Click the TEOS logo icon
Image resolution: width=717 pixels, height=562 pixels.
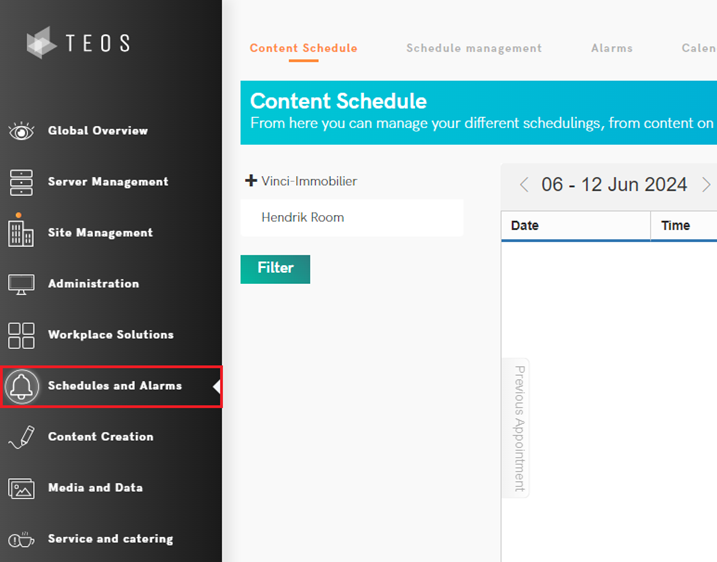[x=42, y=42]
